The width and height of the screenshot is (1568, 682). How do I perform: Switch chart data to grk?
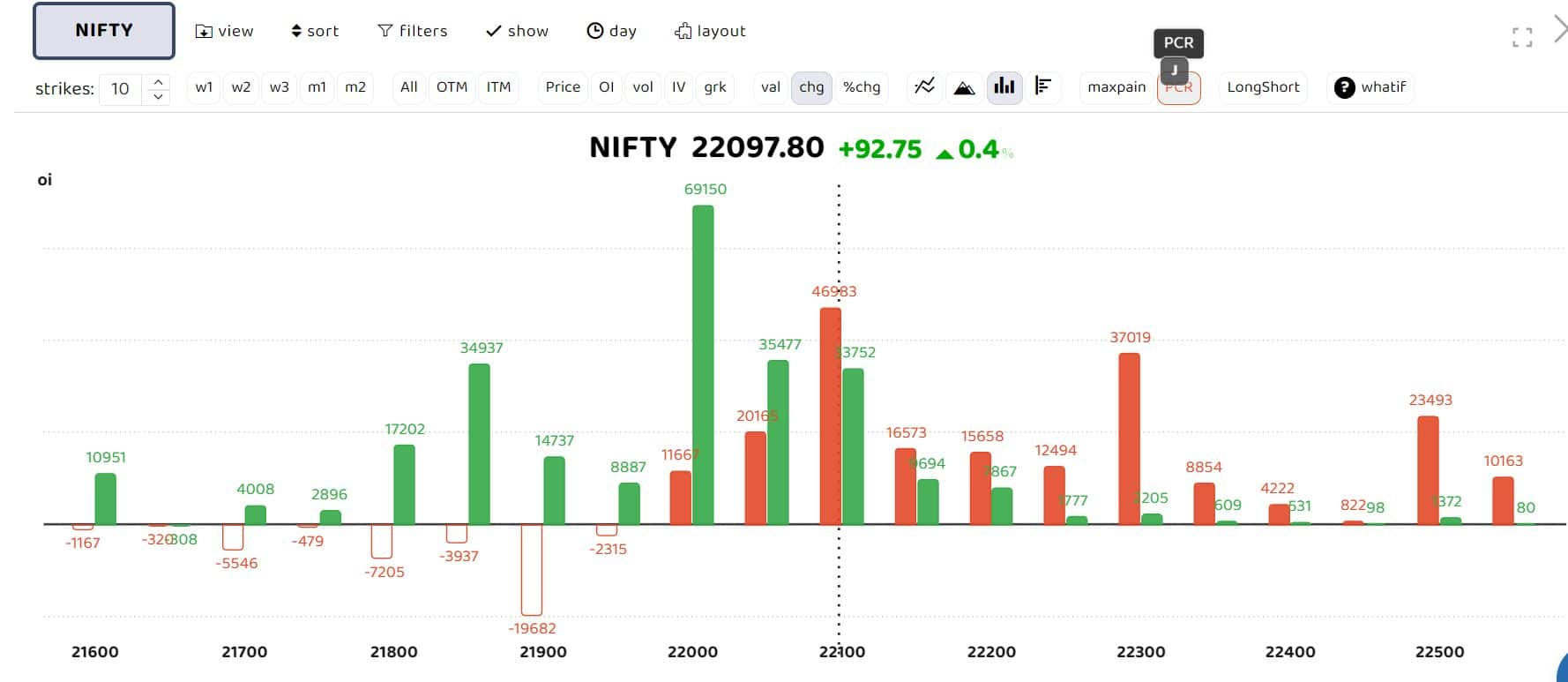(x=714, y=87)
